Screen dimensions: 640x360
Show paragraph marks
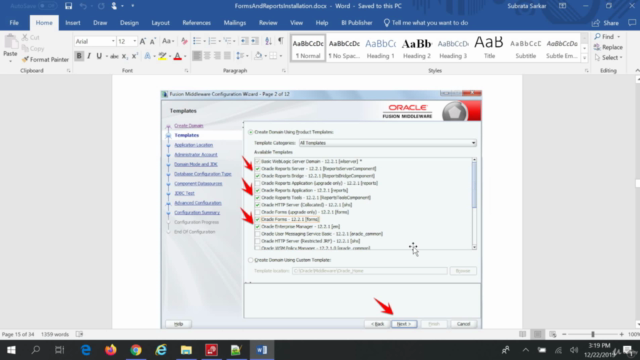pyautogui.click(x=280, y=41)
